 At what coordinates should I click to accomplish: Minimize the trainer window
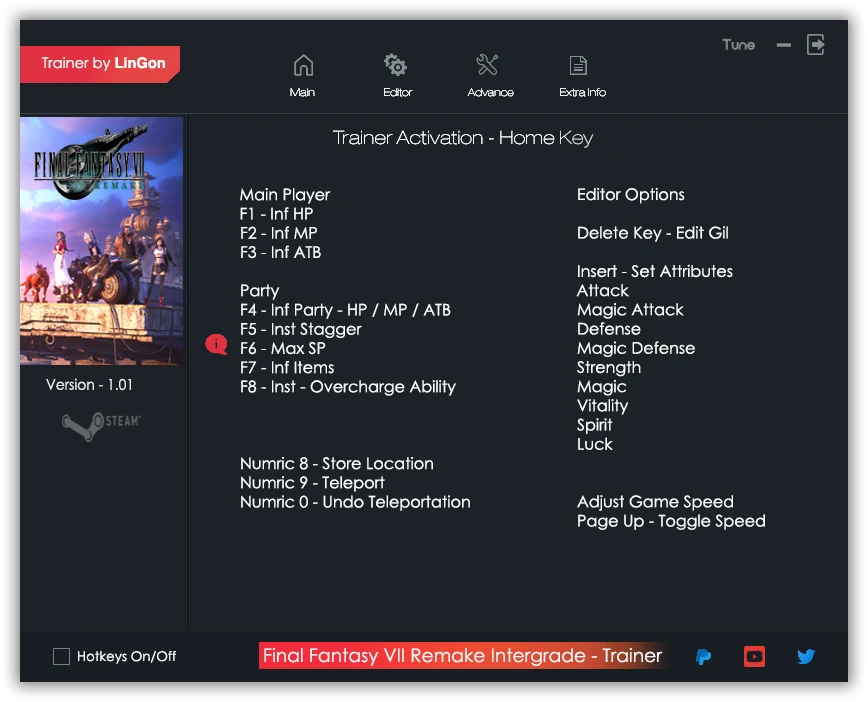784,45
